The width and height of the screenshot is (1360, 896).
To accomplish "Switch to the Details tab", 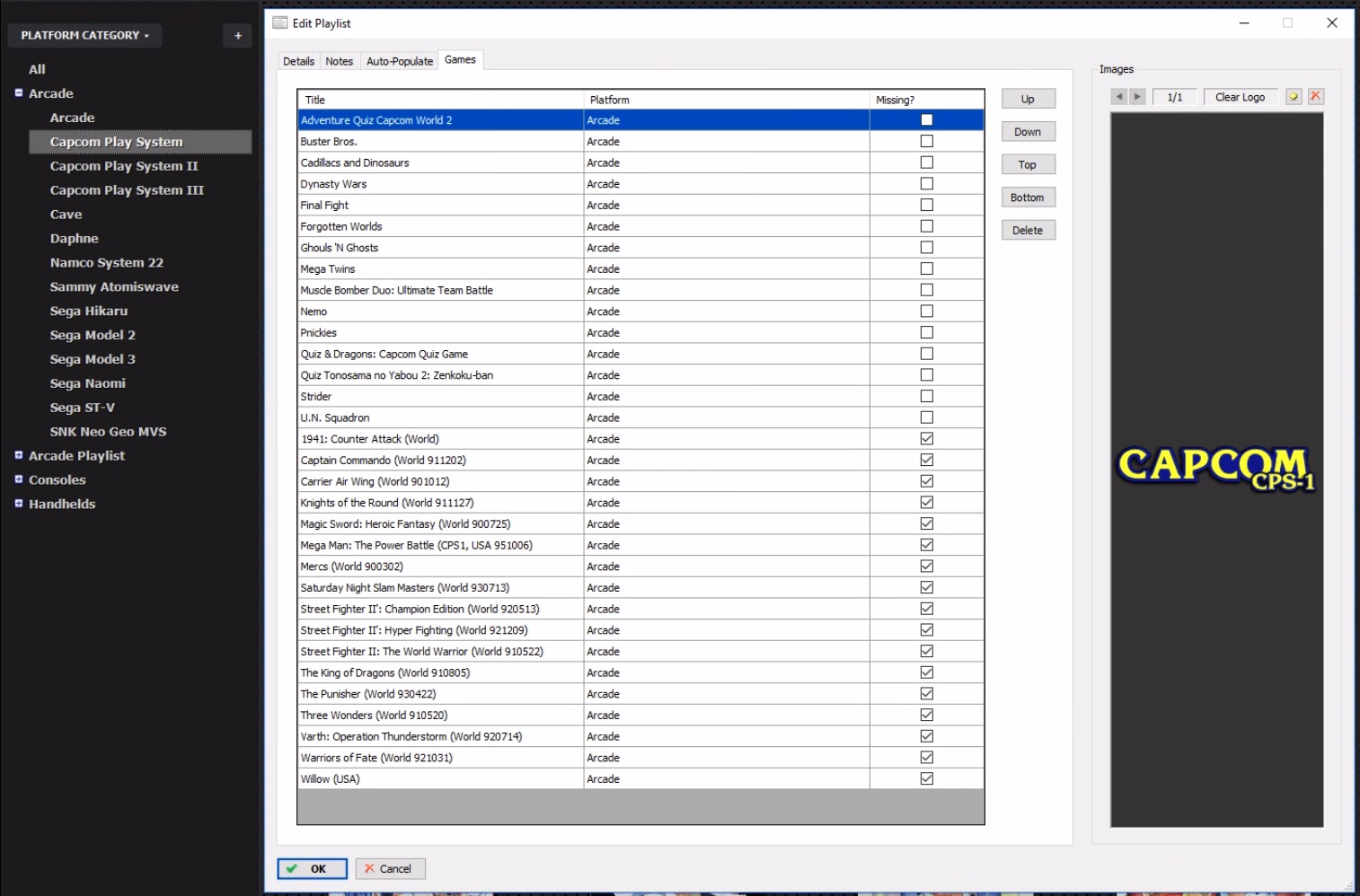I will click(298, 61).
